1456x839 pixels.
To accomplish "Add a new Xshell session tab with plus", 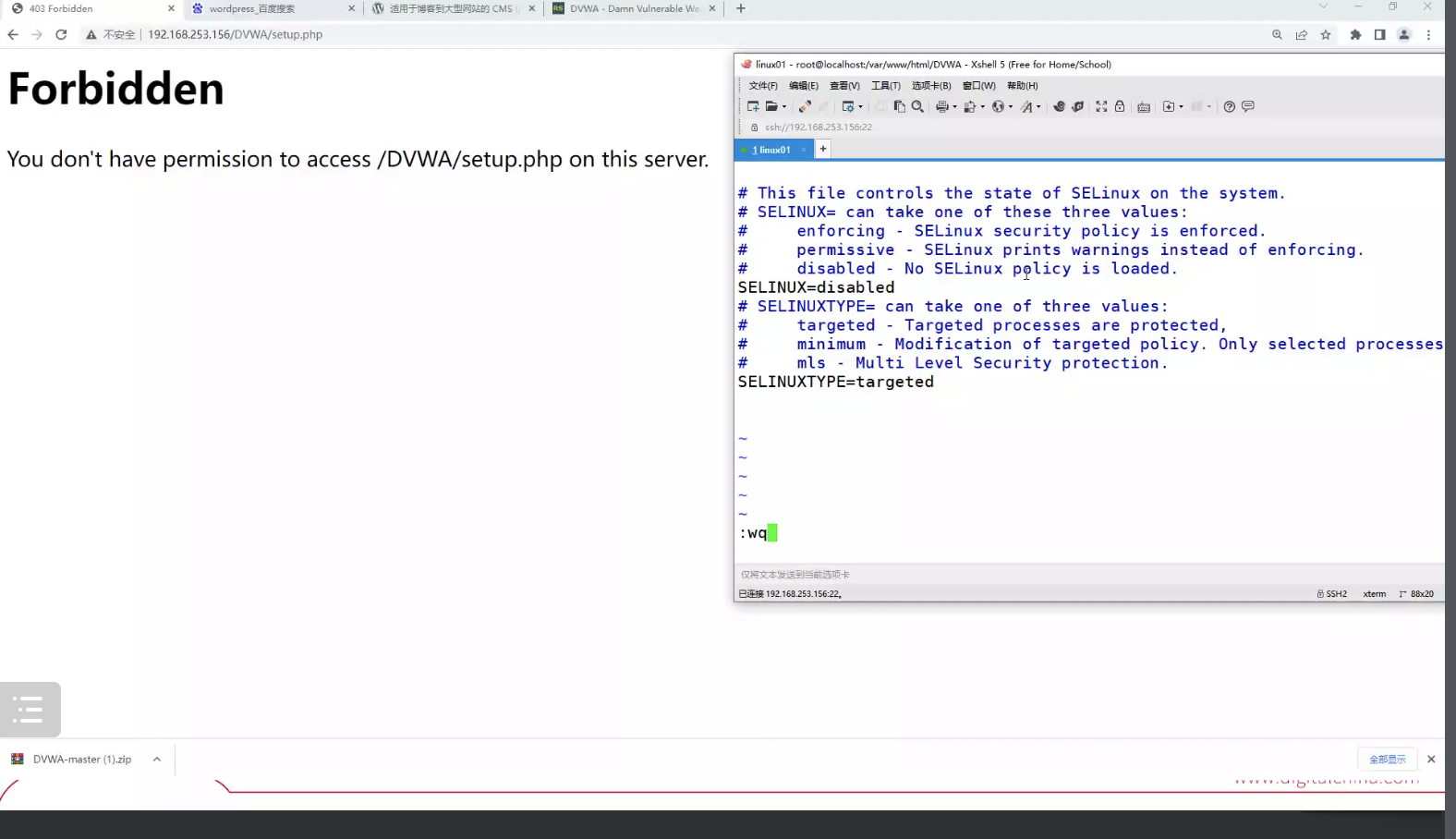I will pyautogui.click(x=823, y=149).
